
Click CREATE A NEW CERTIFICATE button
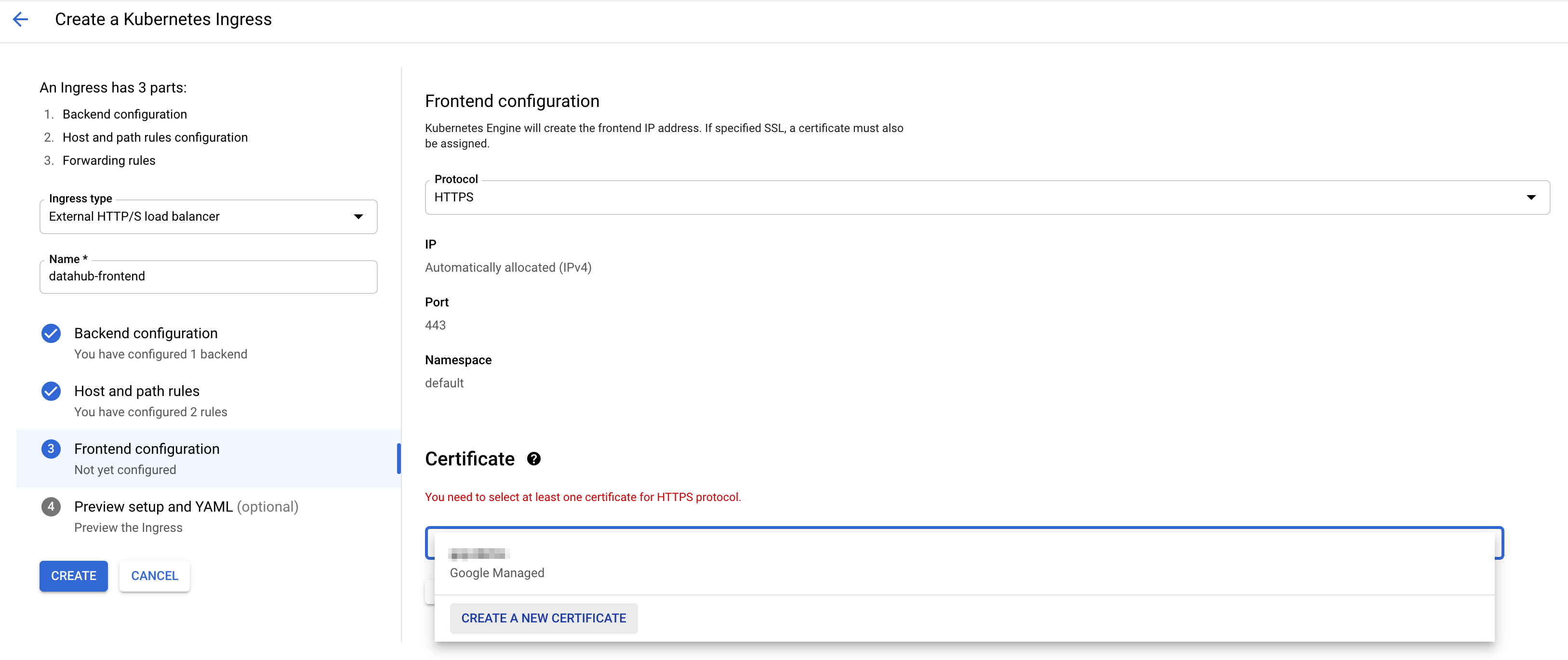544,618
